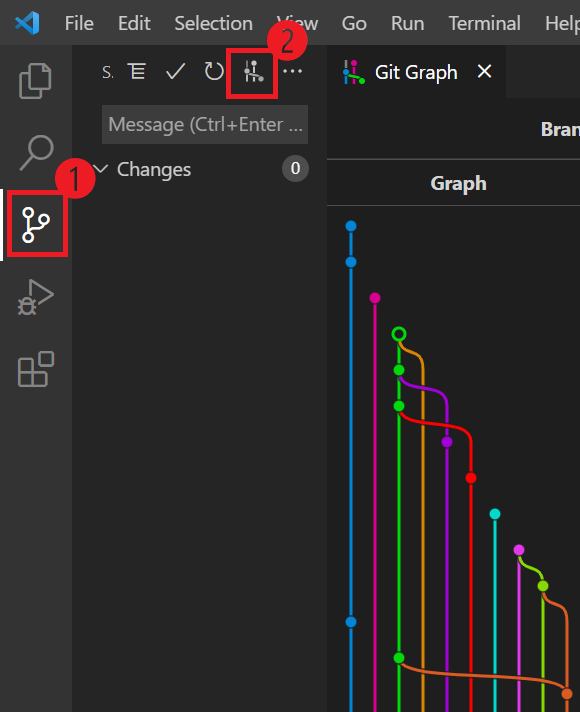The height and width of the screenshot is (712, 580).
Task: Open the Search view in activity bar
Action: [x=36, y=153]
